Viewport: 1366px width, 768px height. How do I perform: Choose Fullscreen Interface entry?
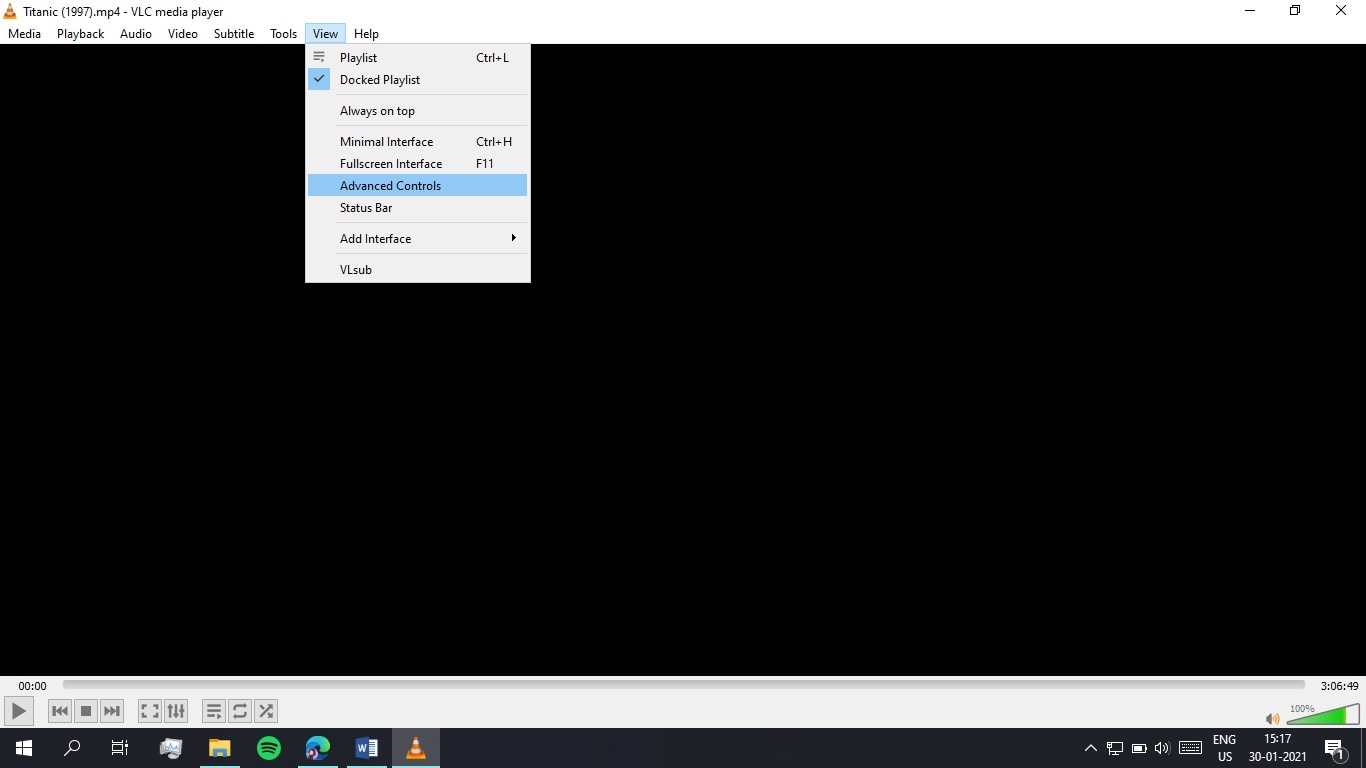(x=418, y=164)
